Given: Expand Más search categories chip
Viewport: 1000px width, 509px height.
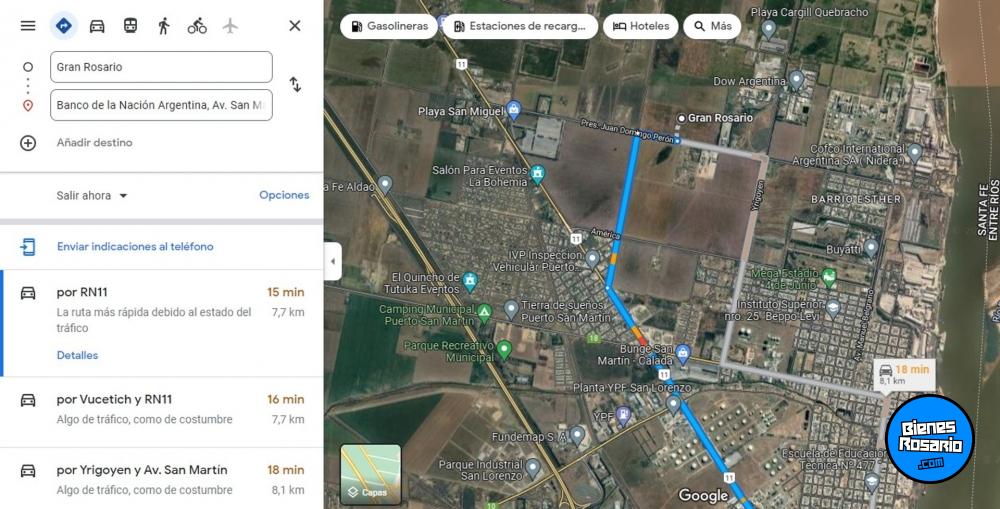Looking at the screenshot, I should (712, 27).
